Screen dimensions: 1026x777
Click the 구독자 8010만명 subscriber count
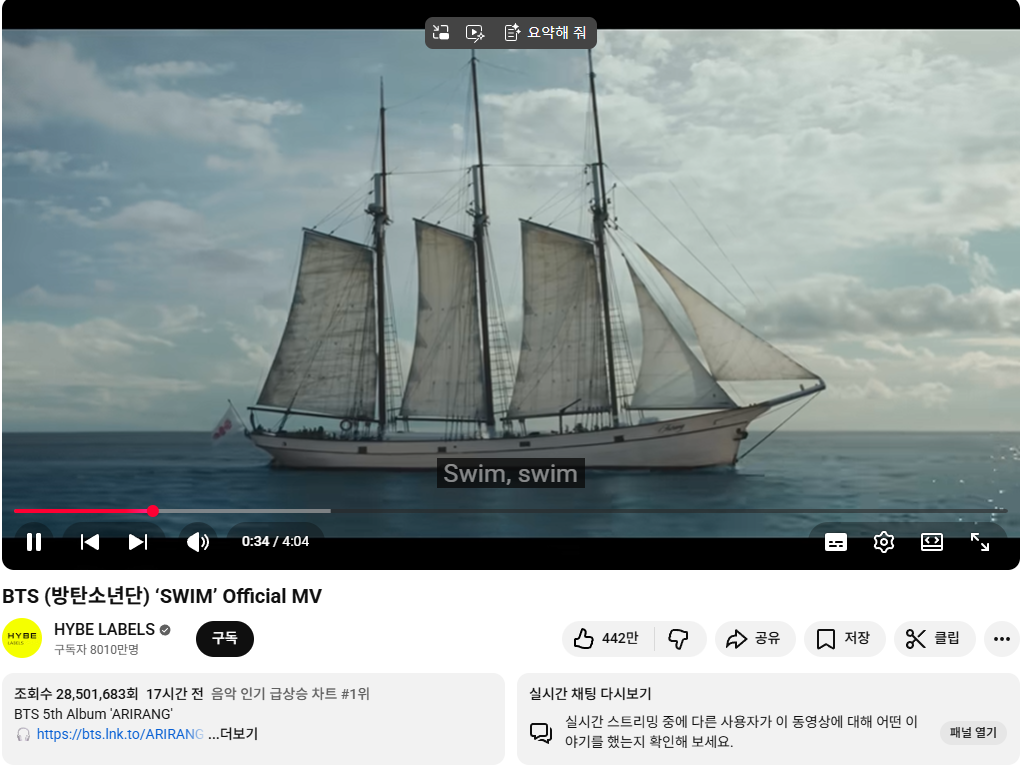pyautogui.click(x=96, y=649)
